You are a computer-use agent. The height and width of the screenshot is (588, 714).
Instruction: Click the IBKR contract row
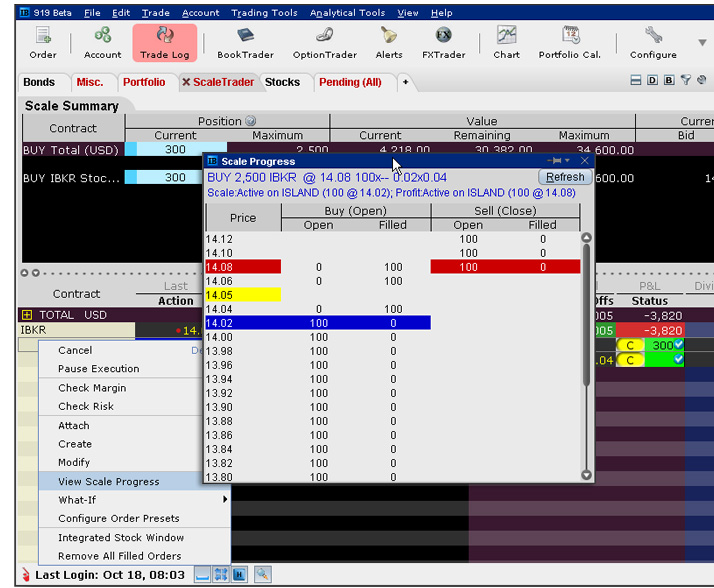tap(77, 330)
